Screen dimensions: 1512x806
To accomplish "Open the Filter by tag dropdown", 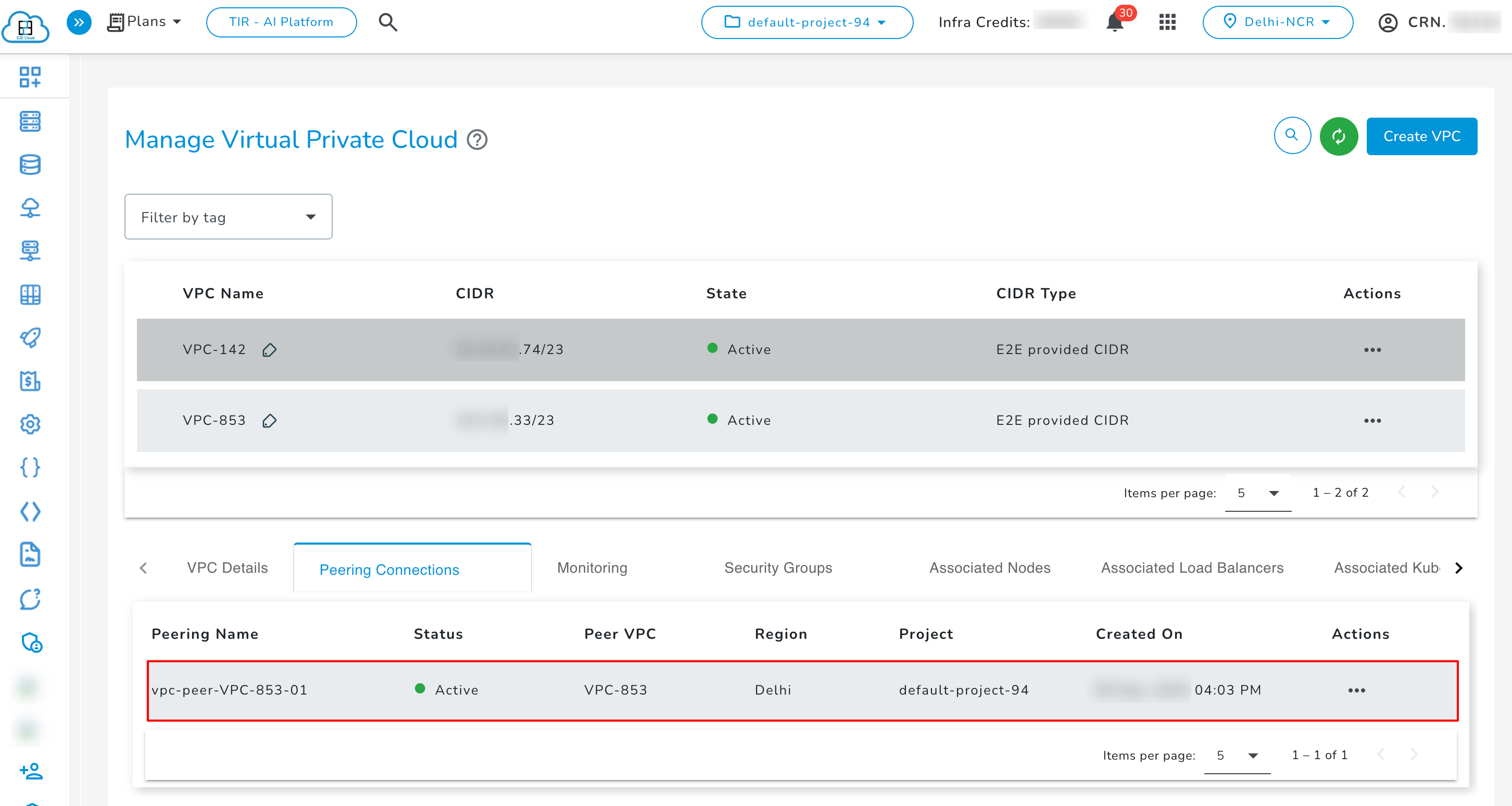I will click(229, 217).
